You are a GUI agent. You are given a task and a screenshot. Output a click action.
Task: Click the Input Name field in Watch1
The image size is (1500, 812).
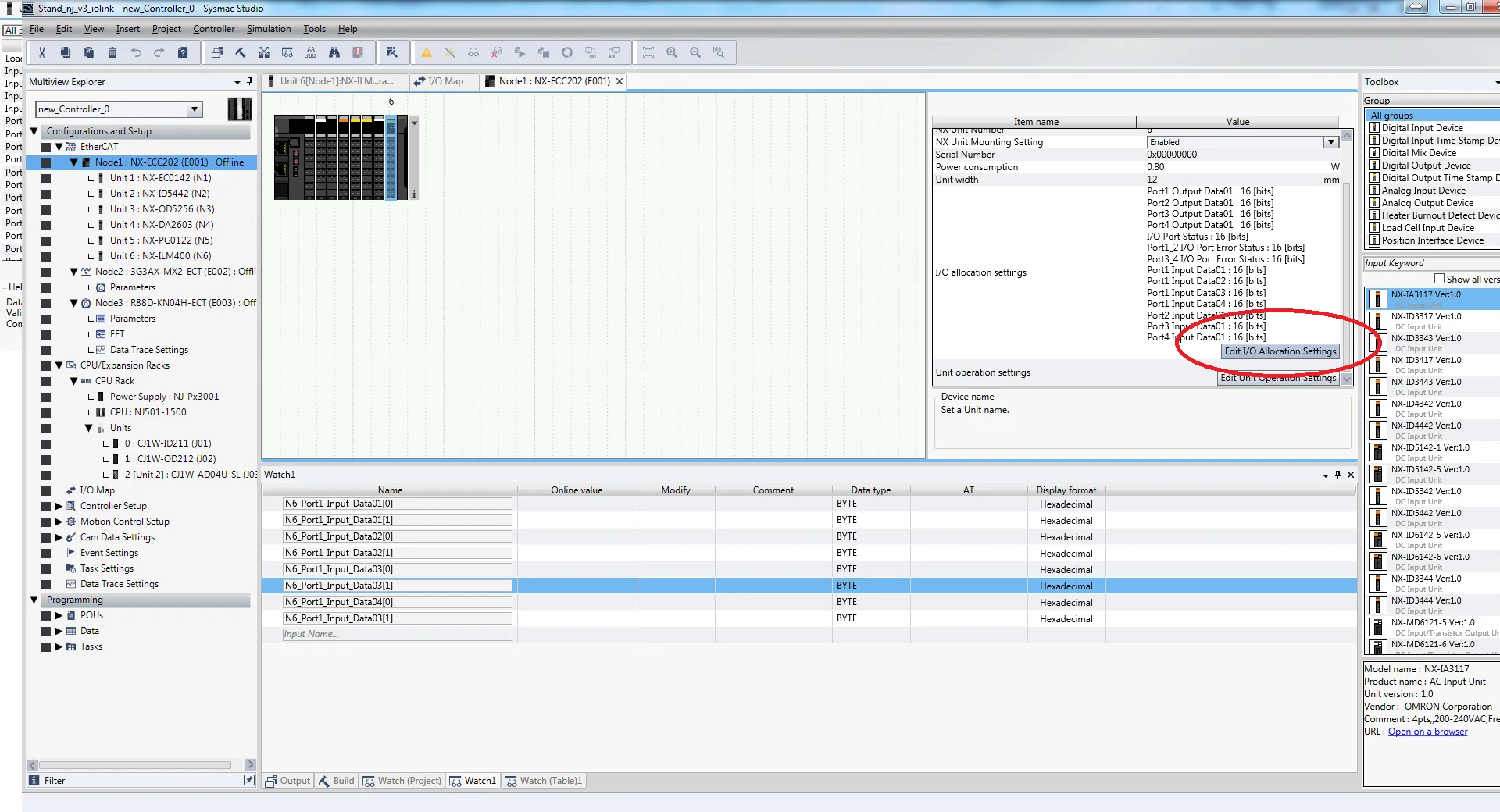click(x=397, y=635)
